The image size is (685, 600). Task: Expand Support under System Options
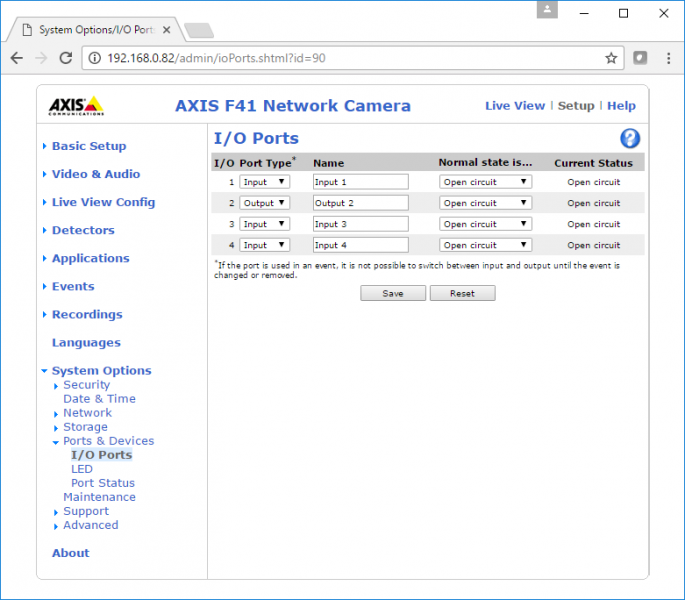point(86,511)
